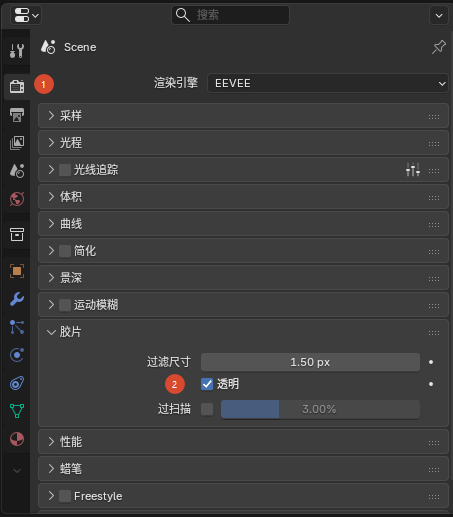Open the Tool properties tab icon
Image resolution: width=453 pixels, height=517 pixels.
pyautogui.click(x=17, y=51)
